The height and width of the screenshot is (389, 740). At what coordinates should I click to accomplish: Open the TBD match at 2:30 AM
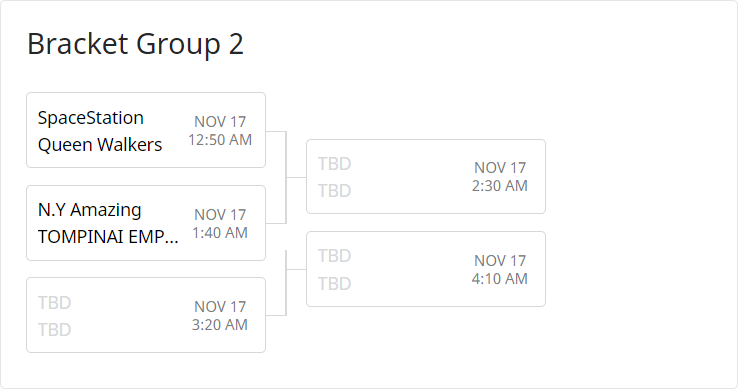tap(426, 177)
